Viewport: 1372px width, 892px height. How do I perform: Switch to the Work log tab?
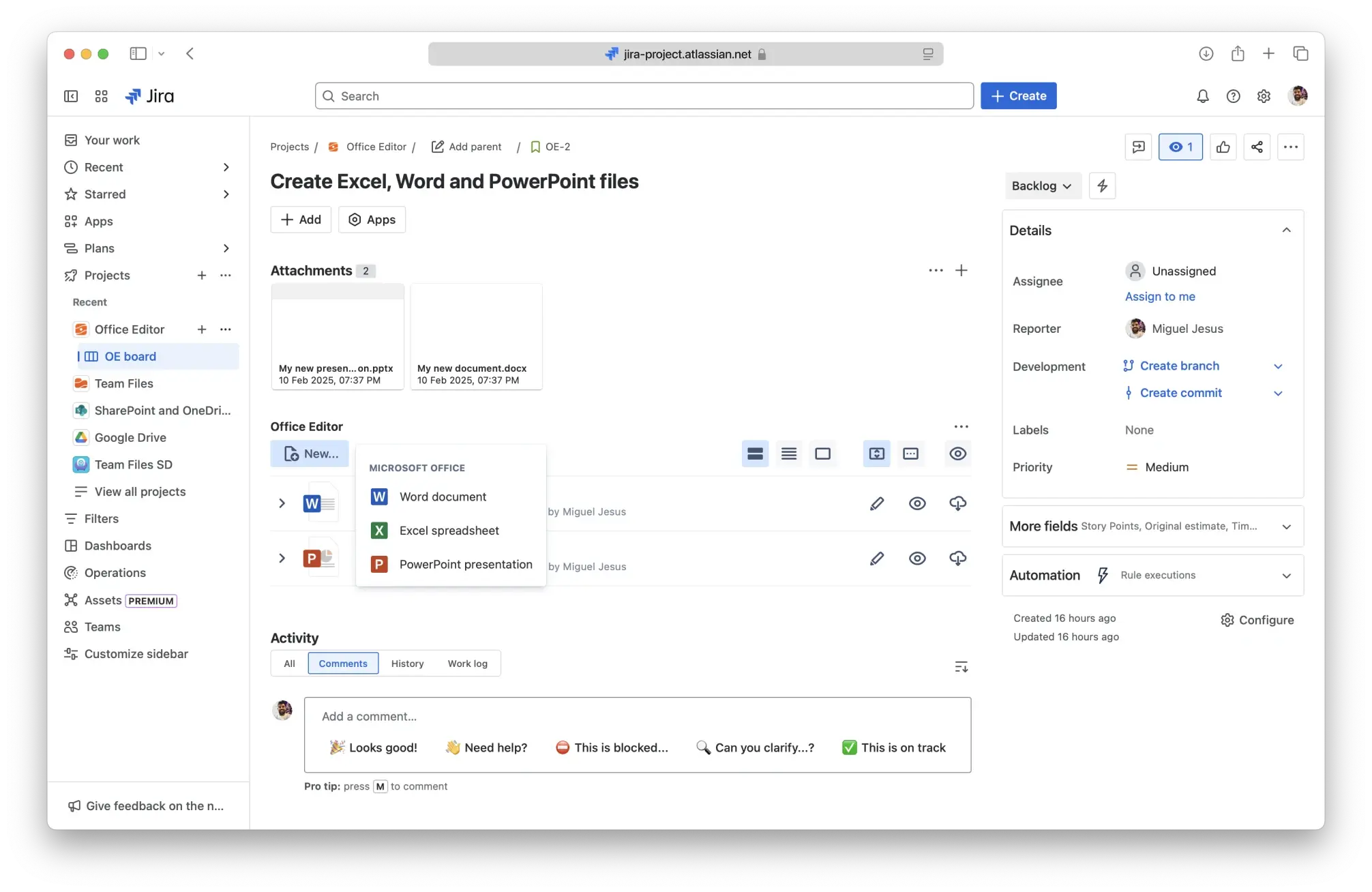[x=467, y=664]
